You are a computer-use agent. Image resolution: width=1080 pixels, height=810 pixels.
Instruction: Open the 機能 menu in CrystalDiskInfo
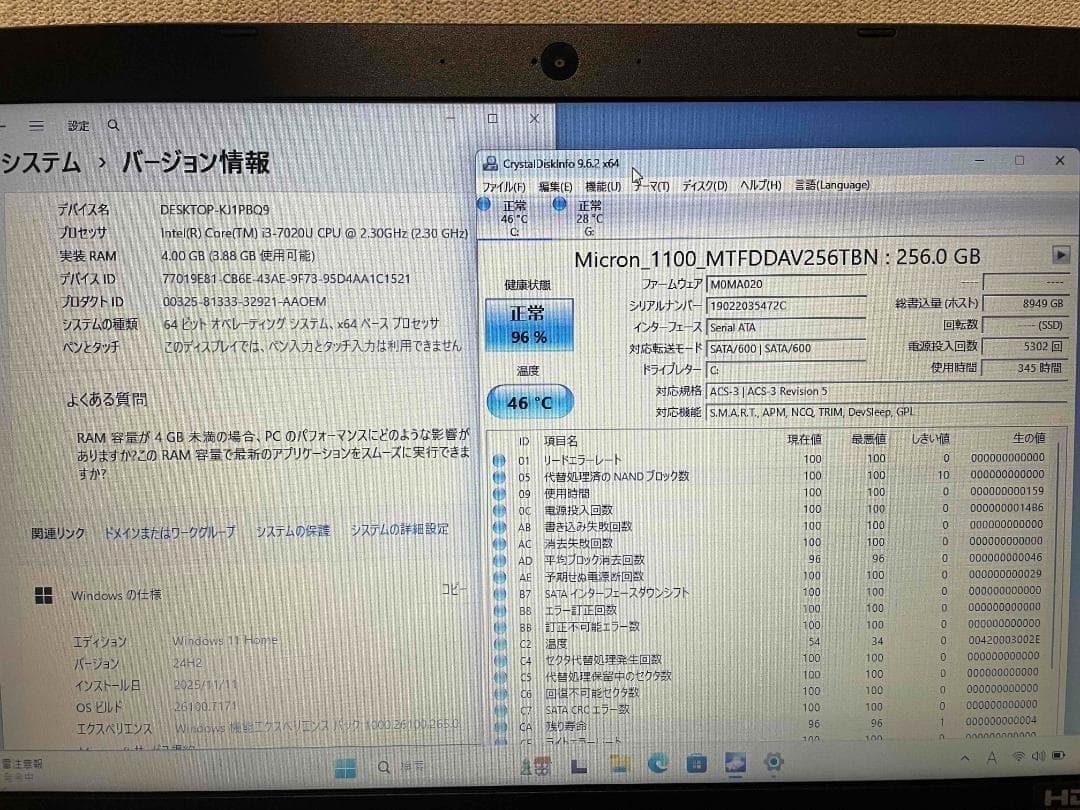pos(601,185)
